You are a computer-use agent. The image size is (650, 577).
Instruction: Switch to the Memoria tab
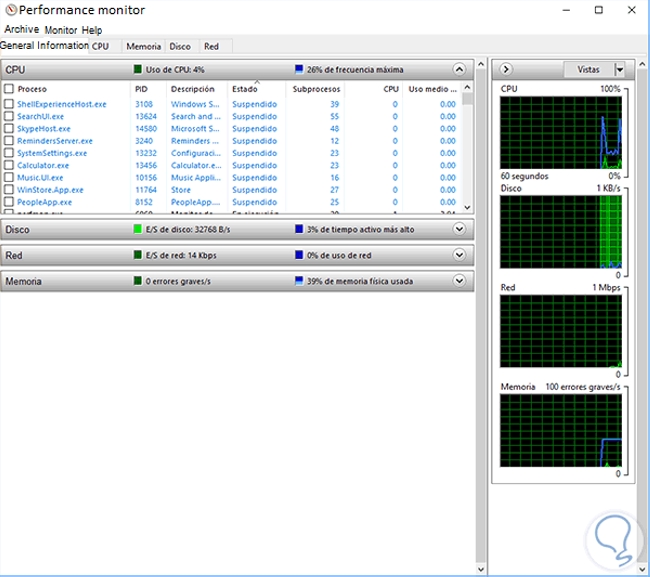(143, 46)
